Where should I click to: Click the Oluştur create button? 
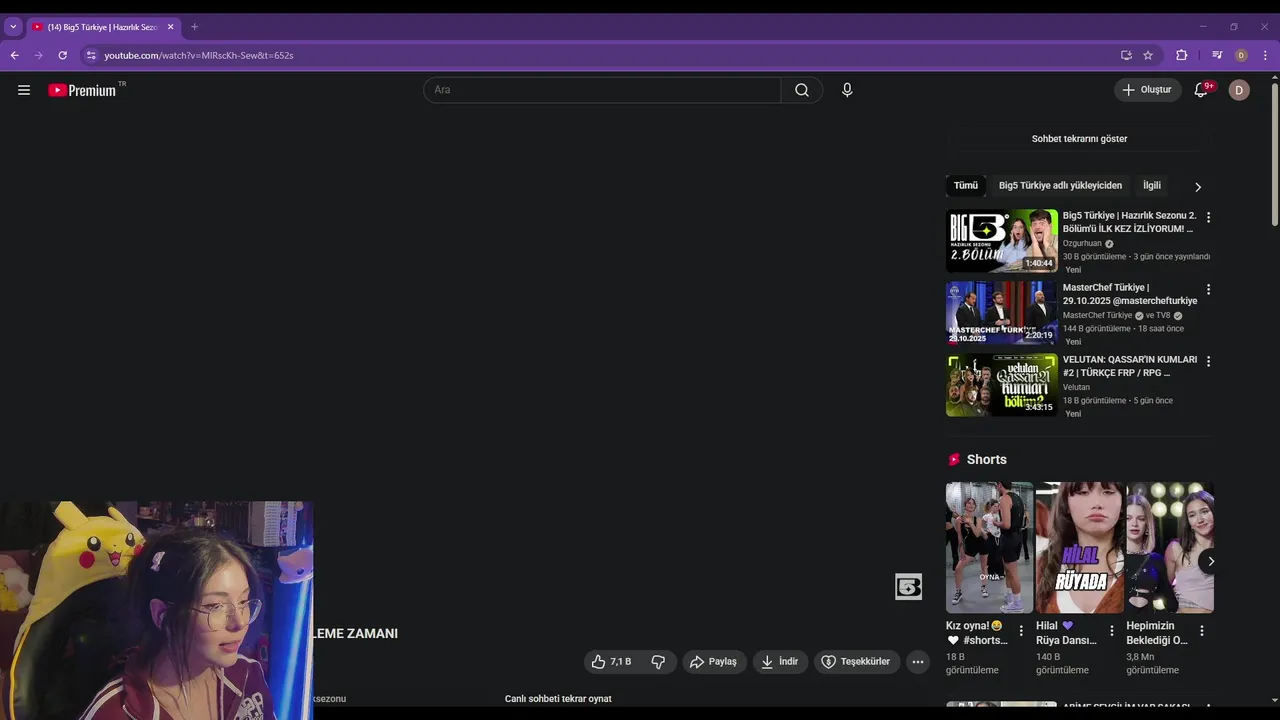coord(1147,90)
